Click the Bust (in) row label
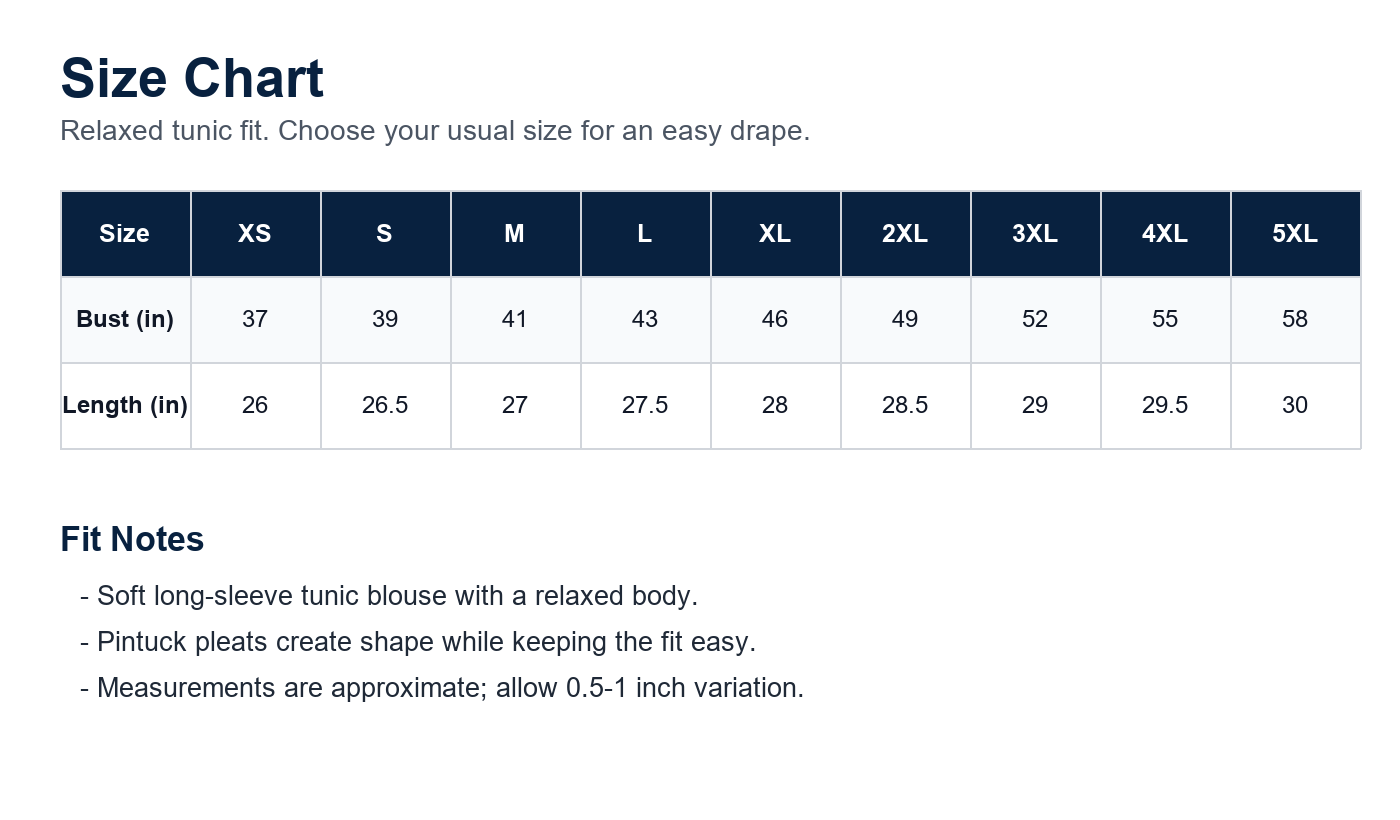 click(x=125, y=320)
